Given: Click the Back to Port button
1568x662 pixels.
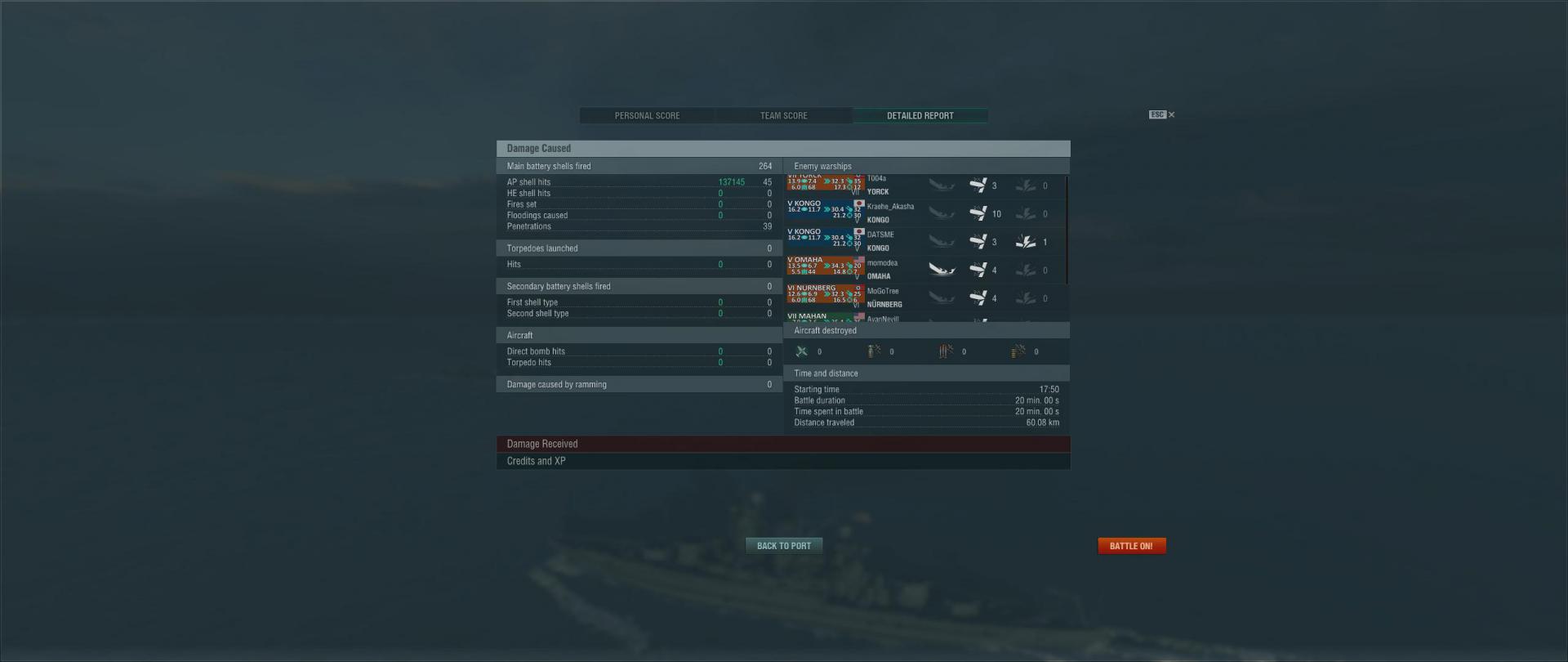Looking at the screenshot, I should tap(784, 546).
